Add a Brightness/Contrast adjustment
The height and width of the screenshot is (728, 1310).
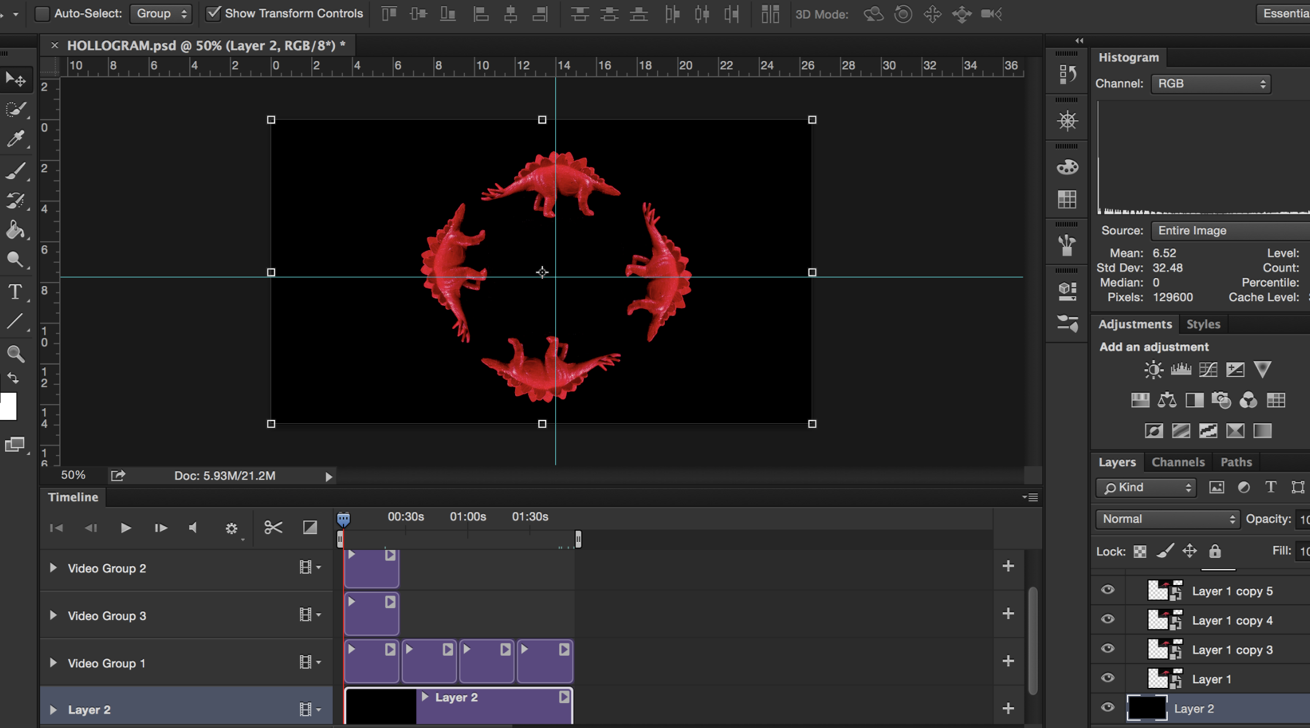pos(1153,370)
